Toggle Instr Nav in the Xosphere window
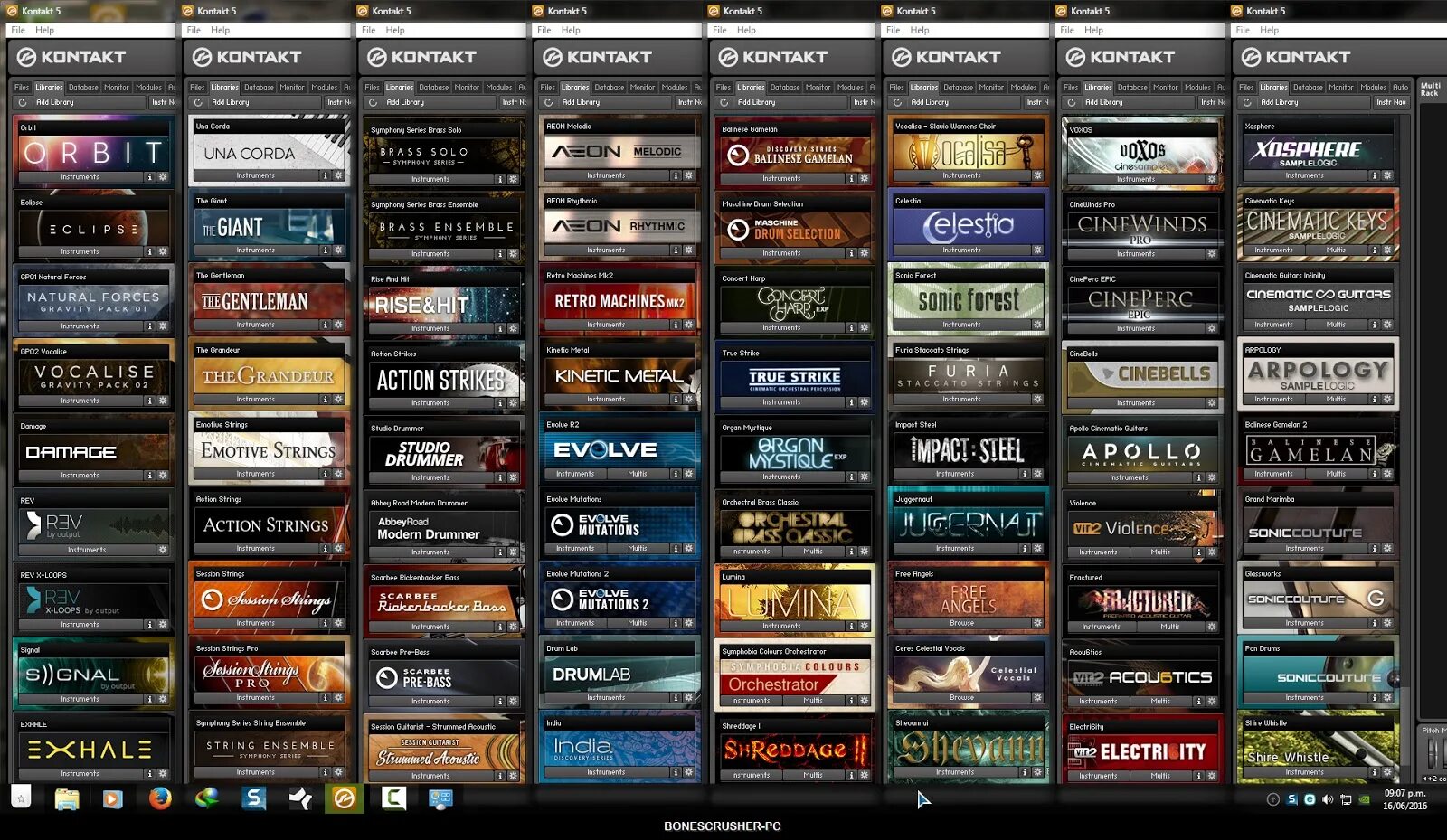The height and width of the screenshot is (840, 1447). point(1391,102)
